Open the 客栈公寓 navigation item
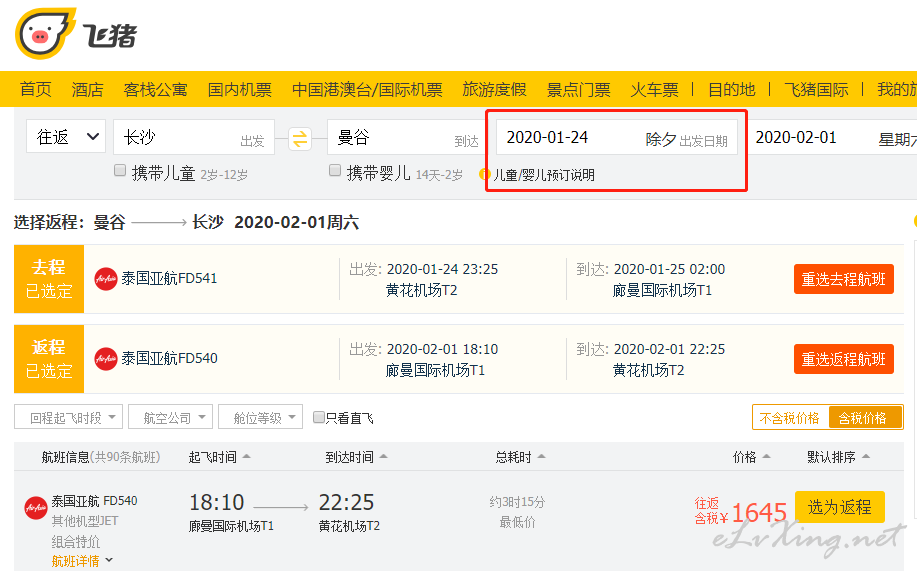This screenshot has width=917, height=571. coord(156,90)
